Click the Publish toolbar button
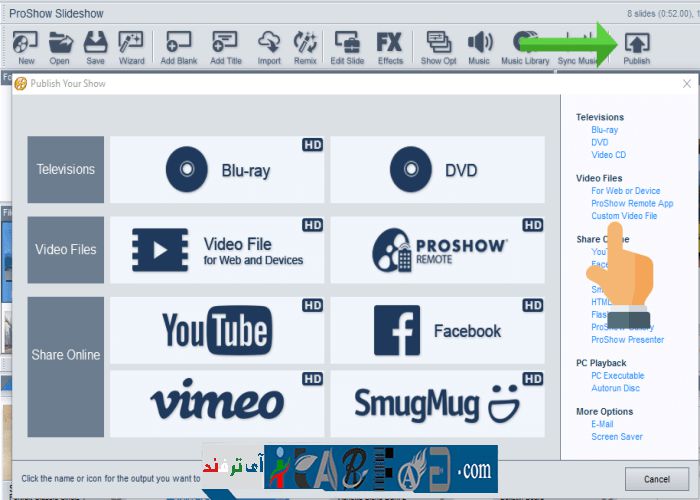This screenshot has width=700, height=500. (636, 46)
